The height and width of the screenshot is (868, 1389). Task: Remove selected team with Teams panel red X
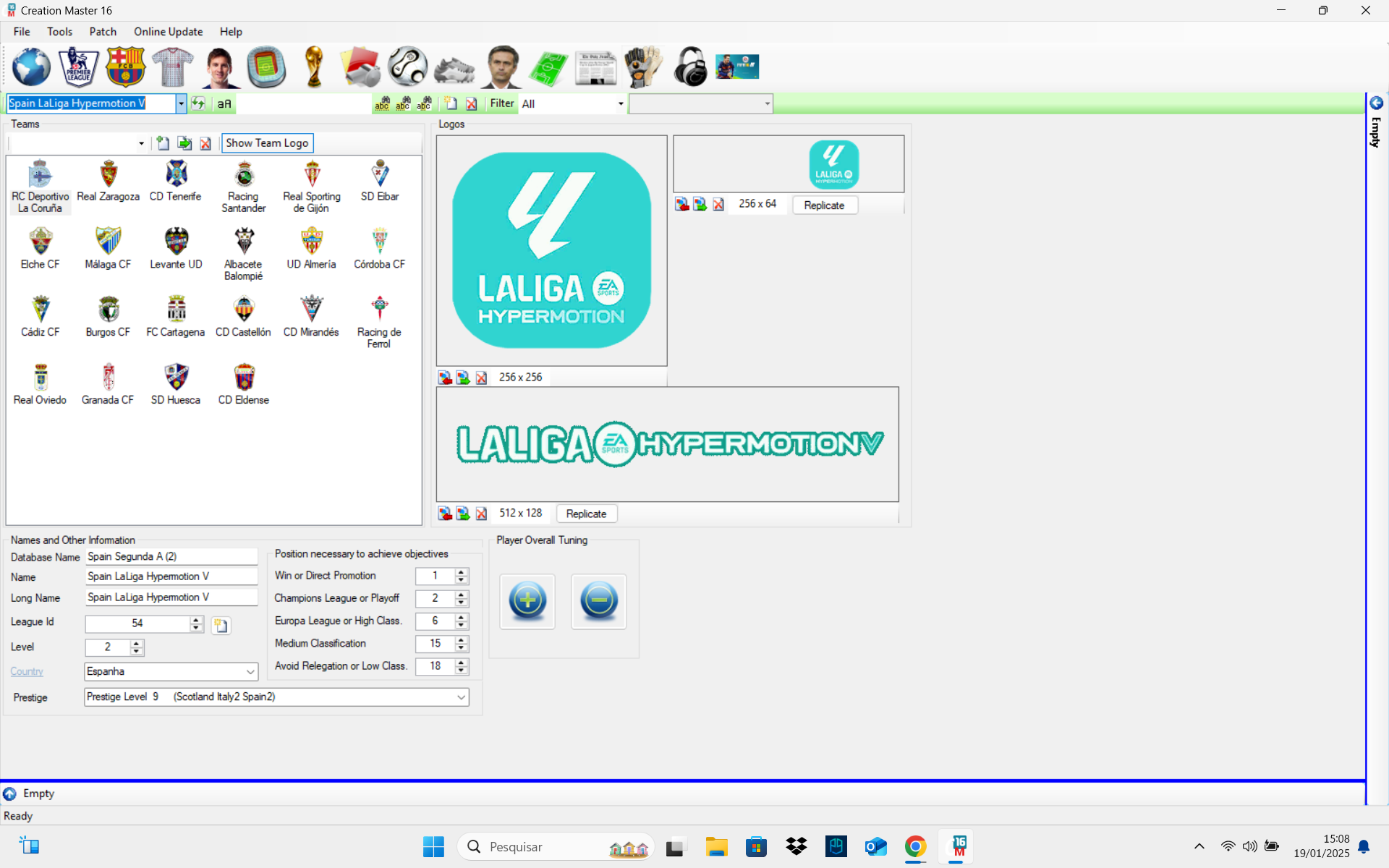pyautogui.click(x=205, y=143)
